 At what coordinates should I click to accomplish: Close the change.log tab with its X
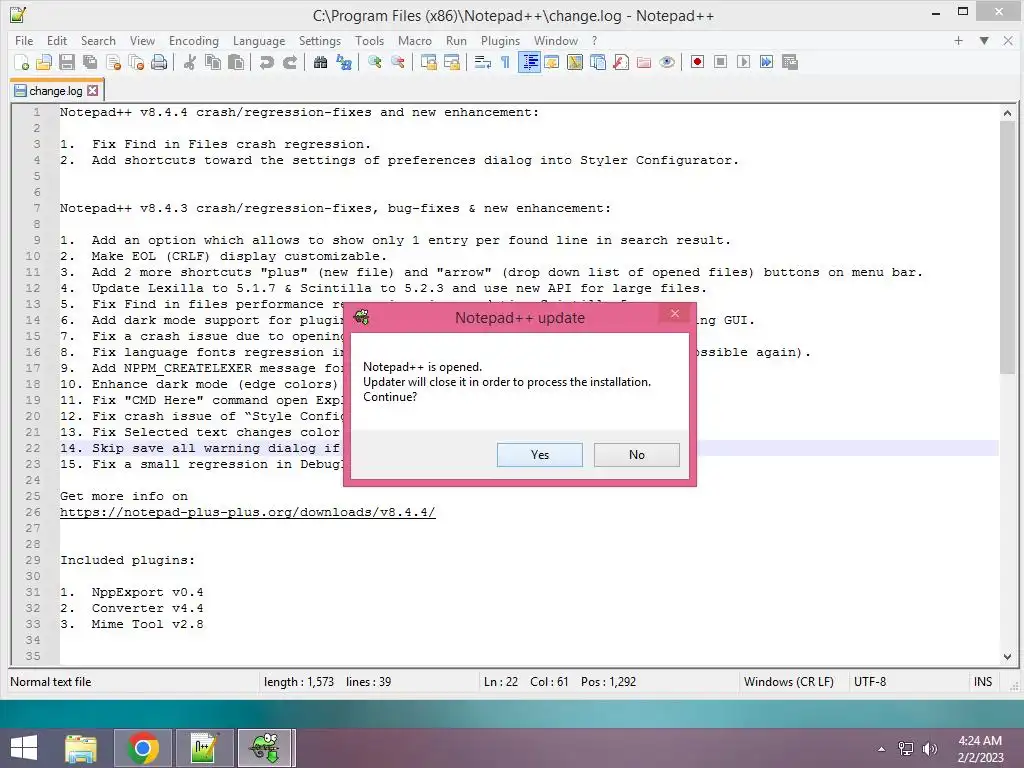click(x=93, y=91)
